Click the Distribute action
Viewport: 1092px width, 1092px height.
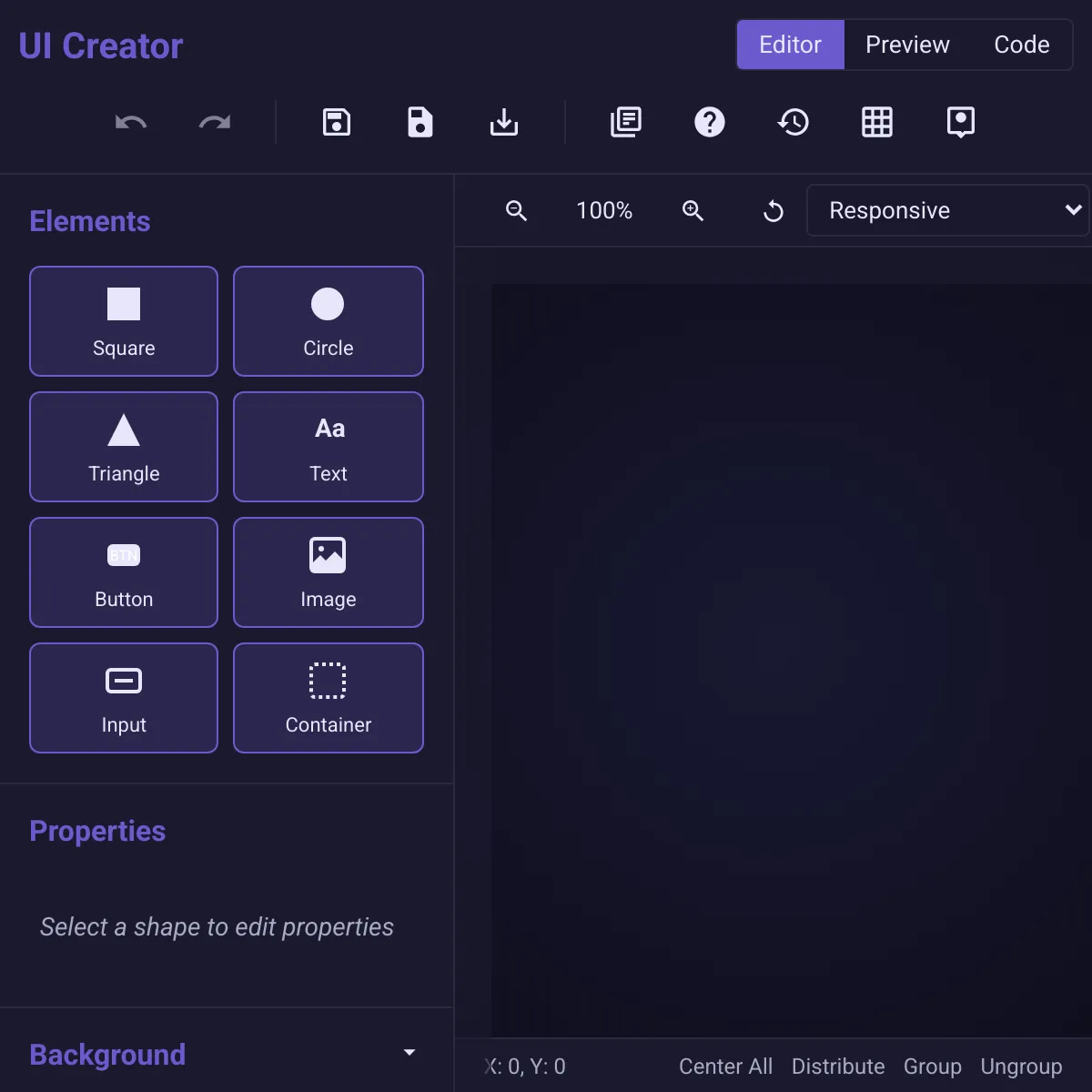tap(838, 1067)
